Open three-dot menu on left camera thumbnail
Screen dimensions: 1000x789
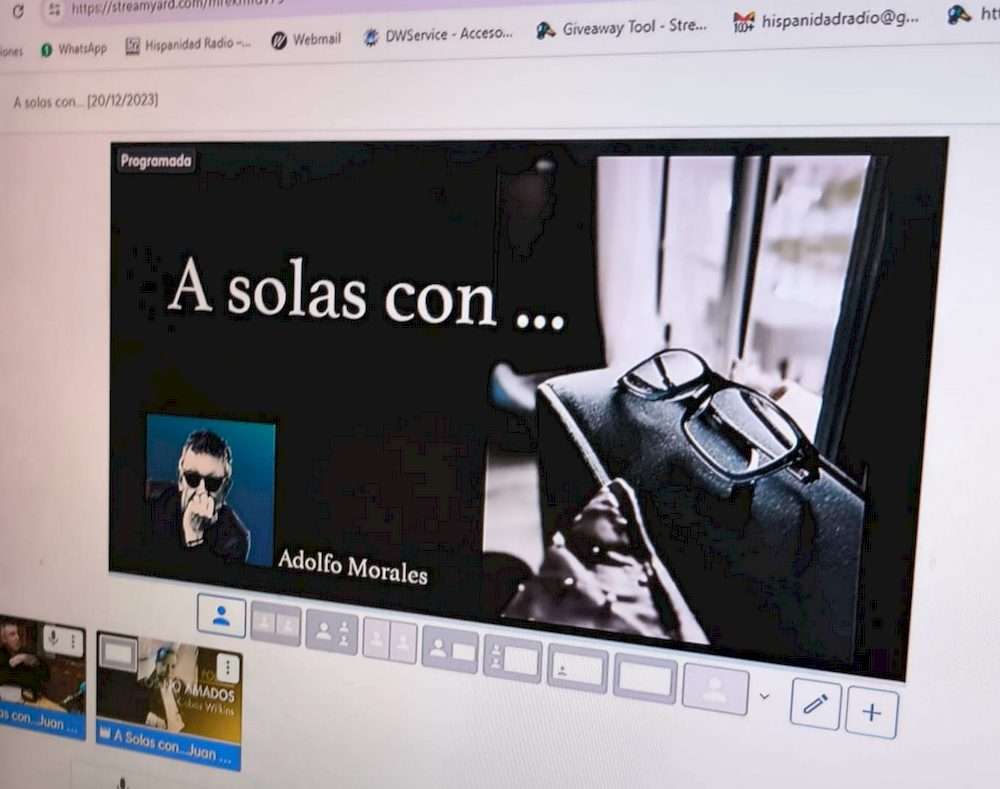coord(73,641)
